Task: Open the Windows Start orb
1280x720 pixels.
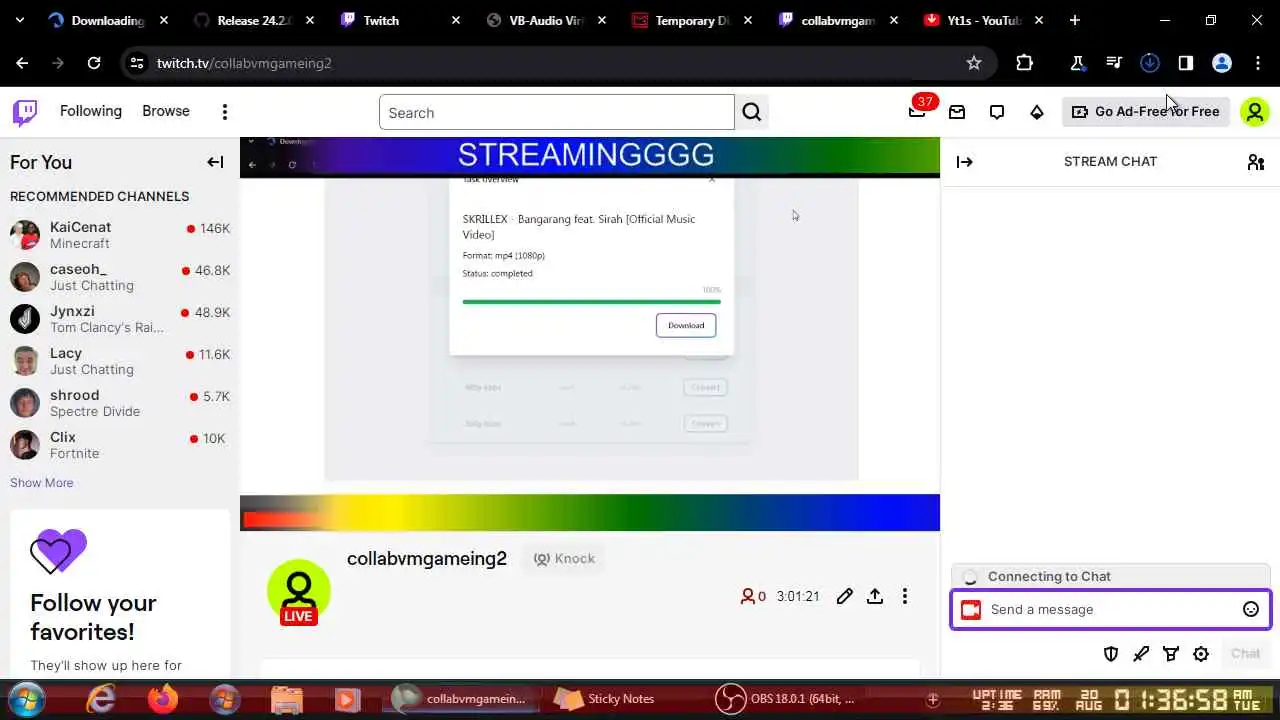Action: click(26, 699)
